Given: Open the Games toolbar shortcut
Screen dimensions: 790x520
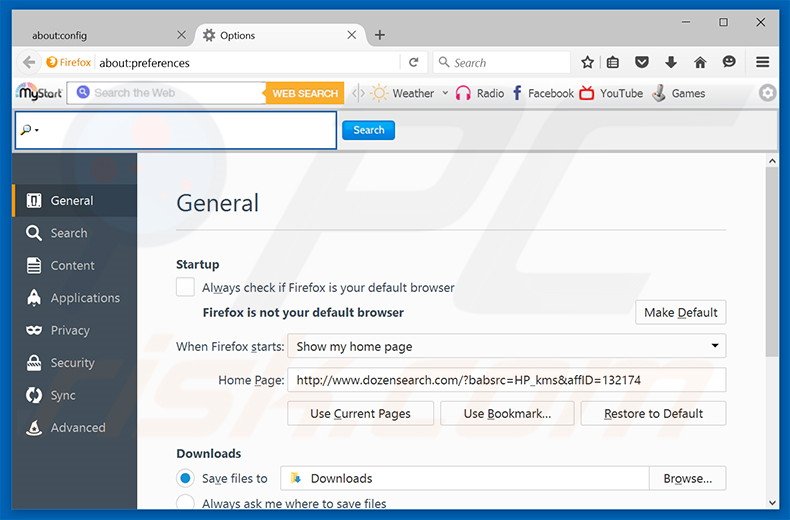Looking at the screenshot, I should (x=679, y=93).
